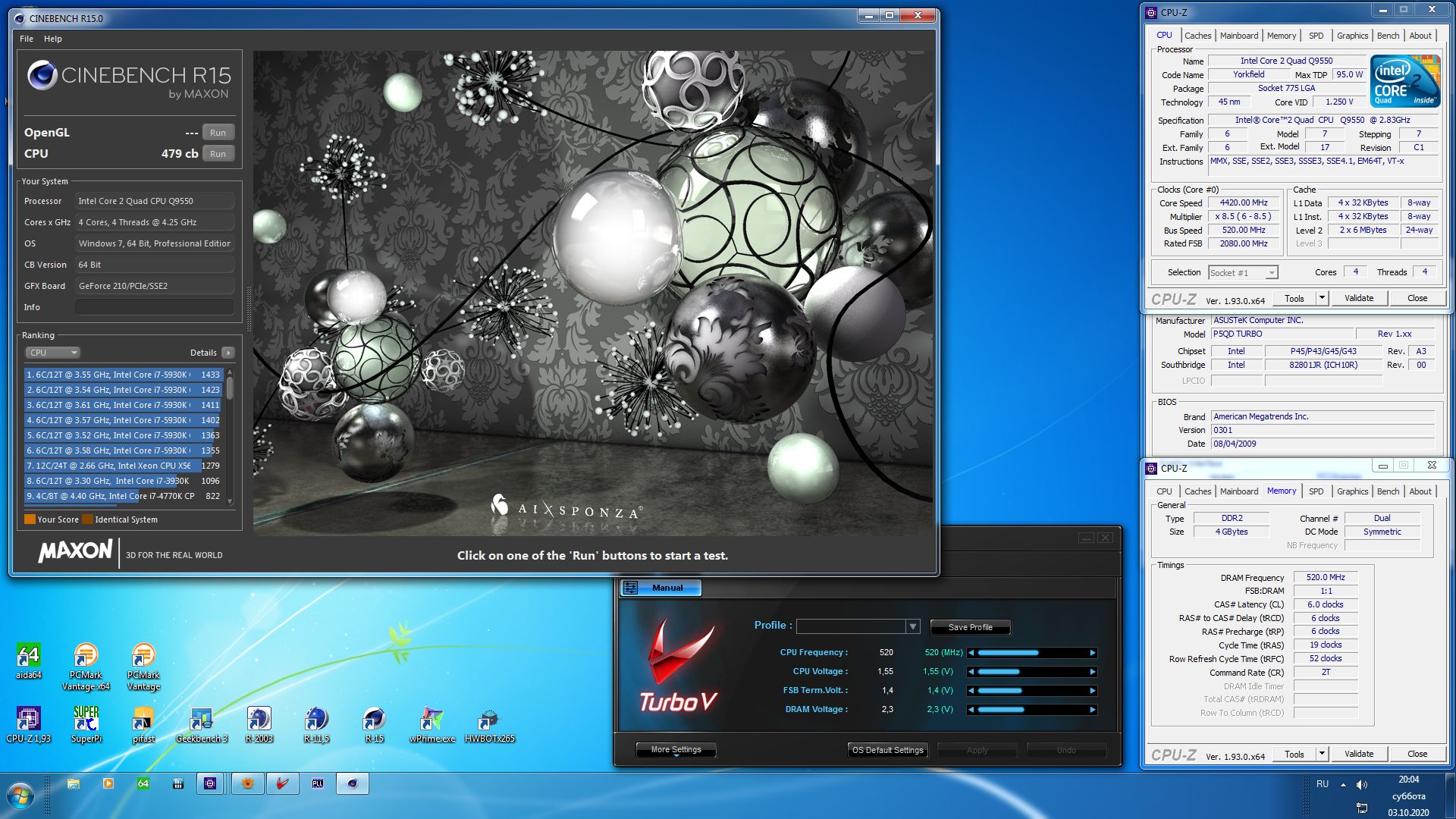
Task: Open the wPrime.exe desktop shortcut
Action: tap(431, 724)
